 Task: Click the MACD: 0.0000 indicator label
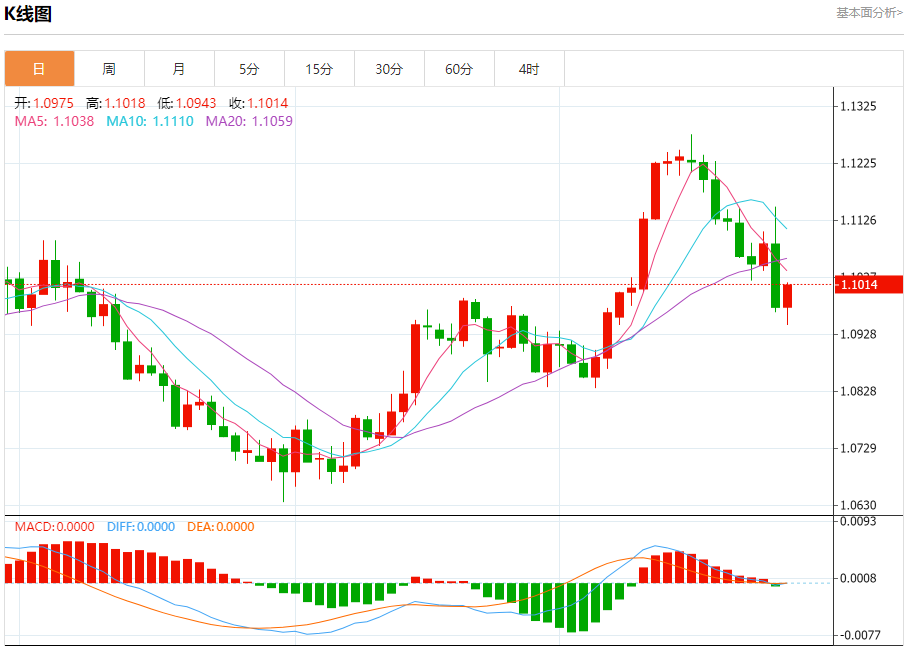[x=54, y=527]
